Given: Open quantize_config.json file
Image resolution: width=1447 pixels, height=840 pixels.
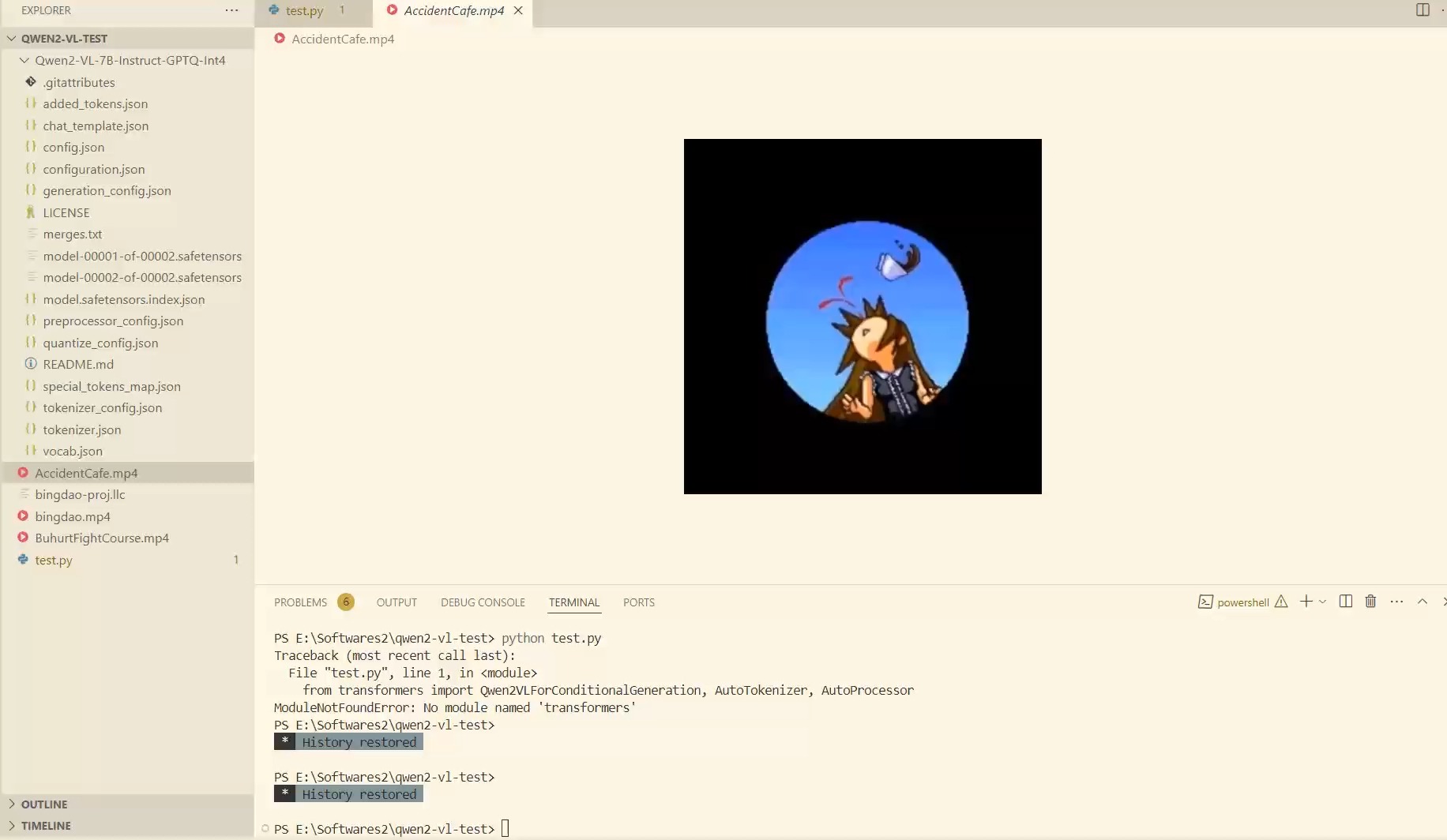Looking at the screenshot, I should (100, 343).
